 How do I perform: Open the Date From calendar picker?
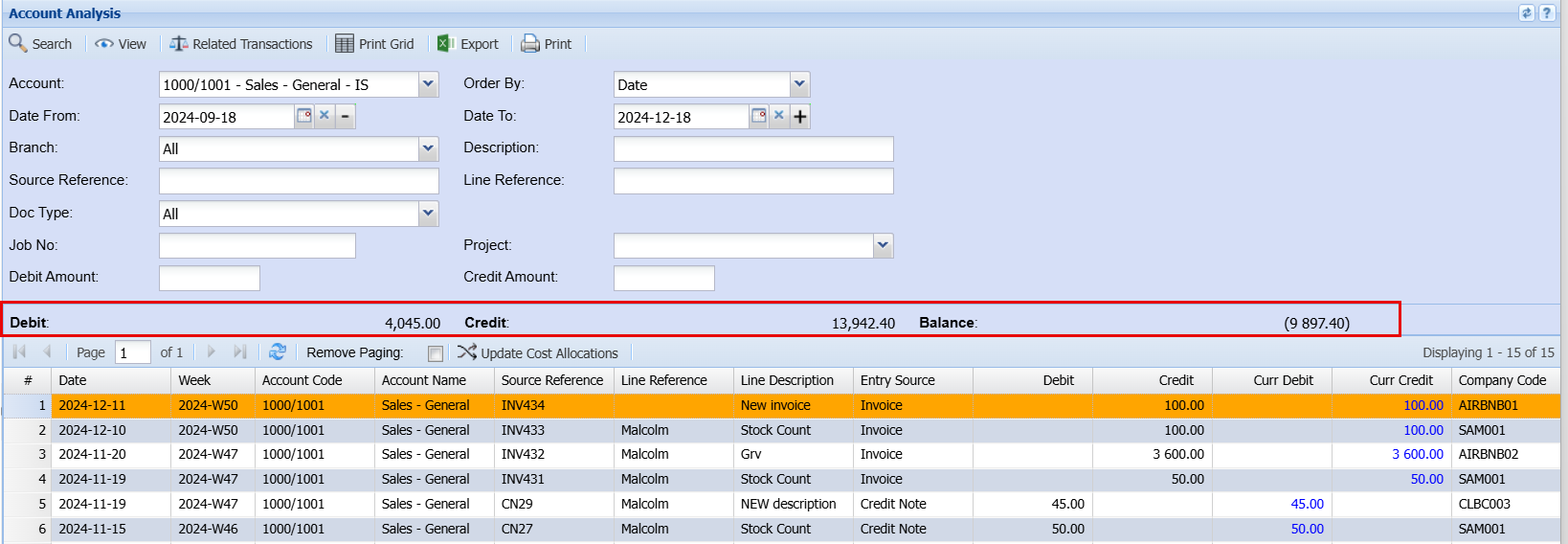point(303,116)
